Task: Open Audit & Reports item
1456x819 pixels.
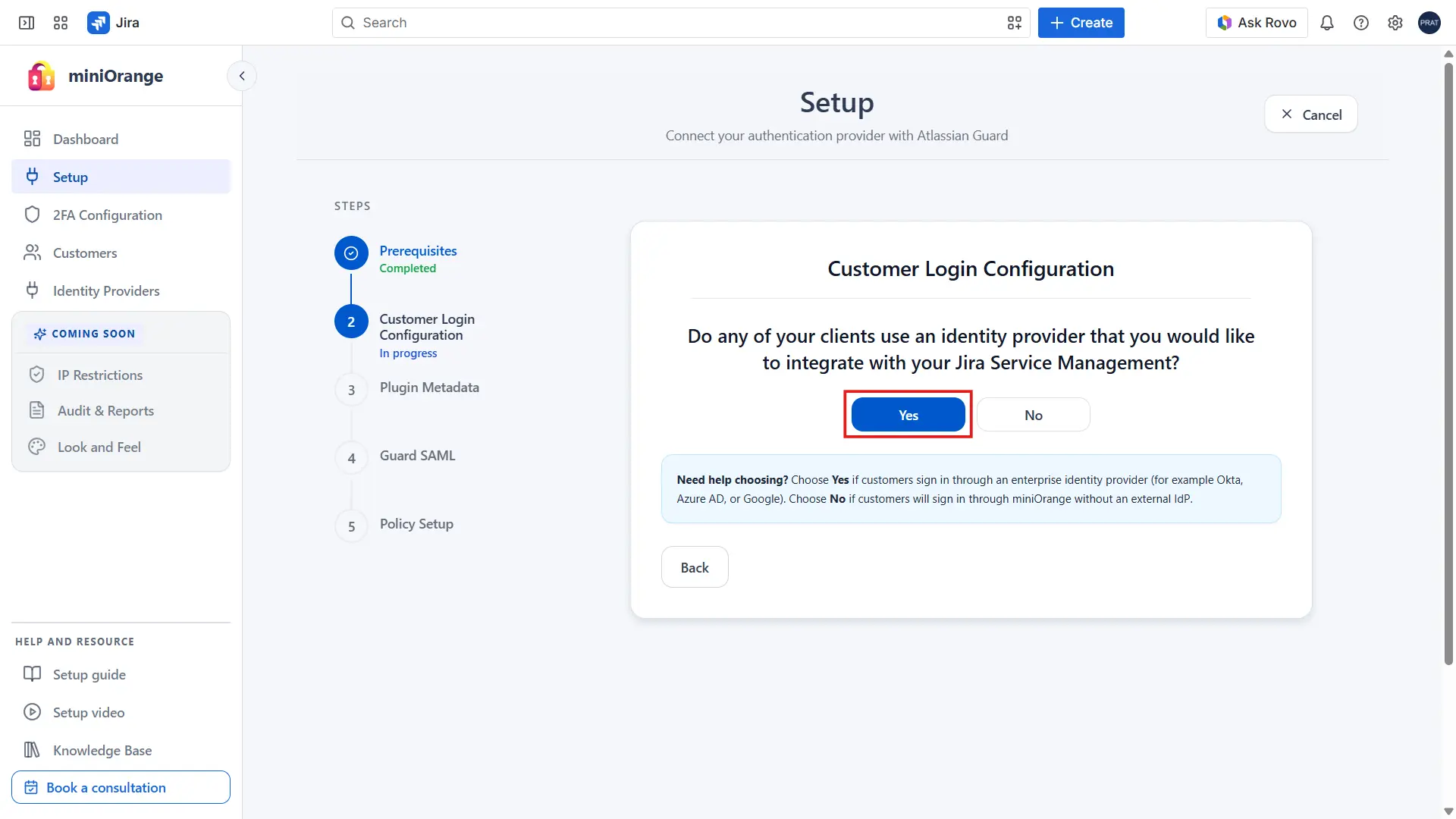Action: pos(121,410)
